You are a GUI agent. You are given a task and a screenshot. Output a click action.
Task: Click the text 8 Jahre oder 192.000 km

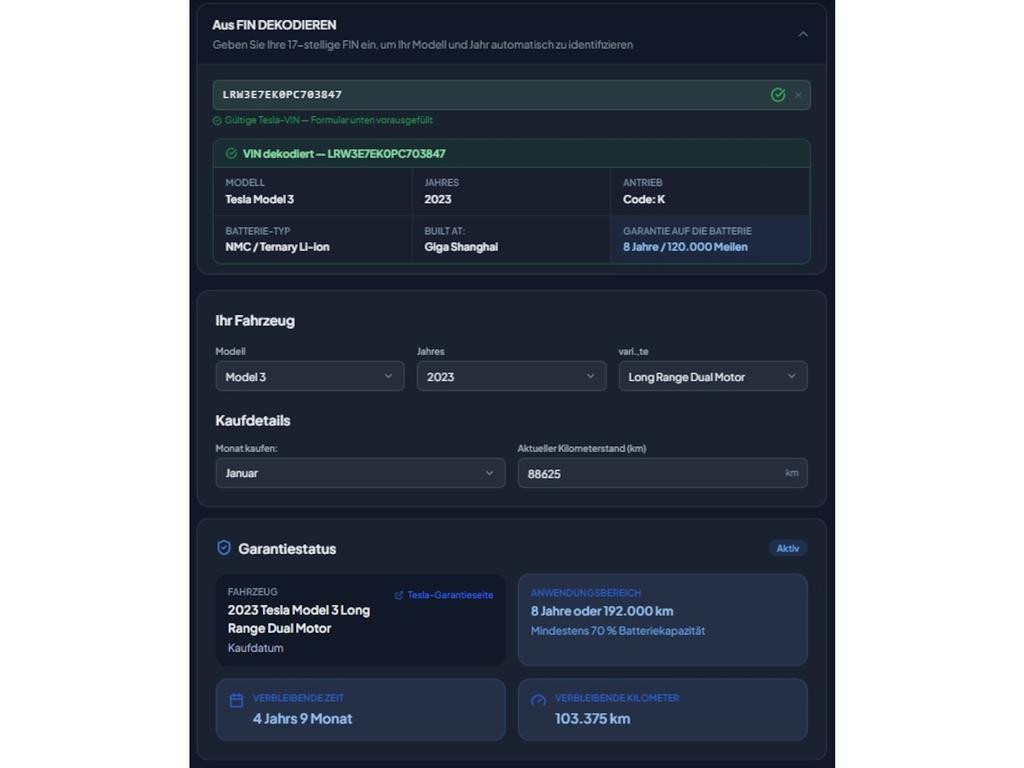[x=601, y=611]
